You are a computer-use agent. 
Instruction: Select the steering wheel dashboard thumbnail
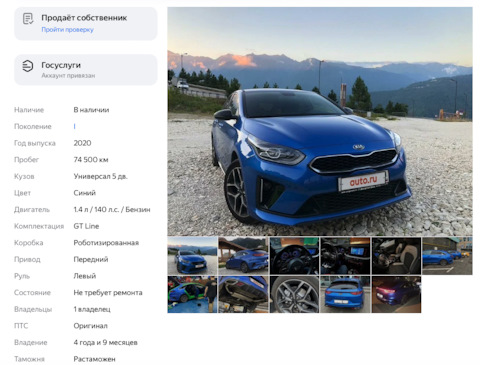point(294,256)
